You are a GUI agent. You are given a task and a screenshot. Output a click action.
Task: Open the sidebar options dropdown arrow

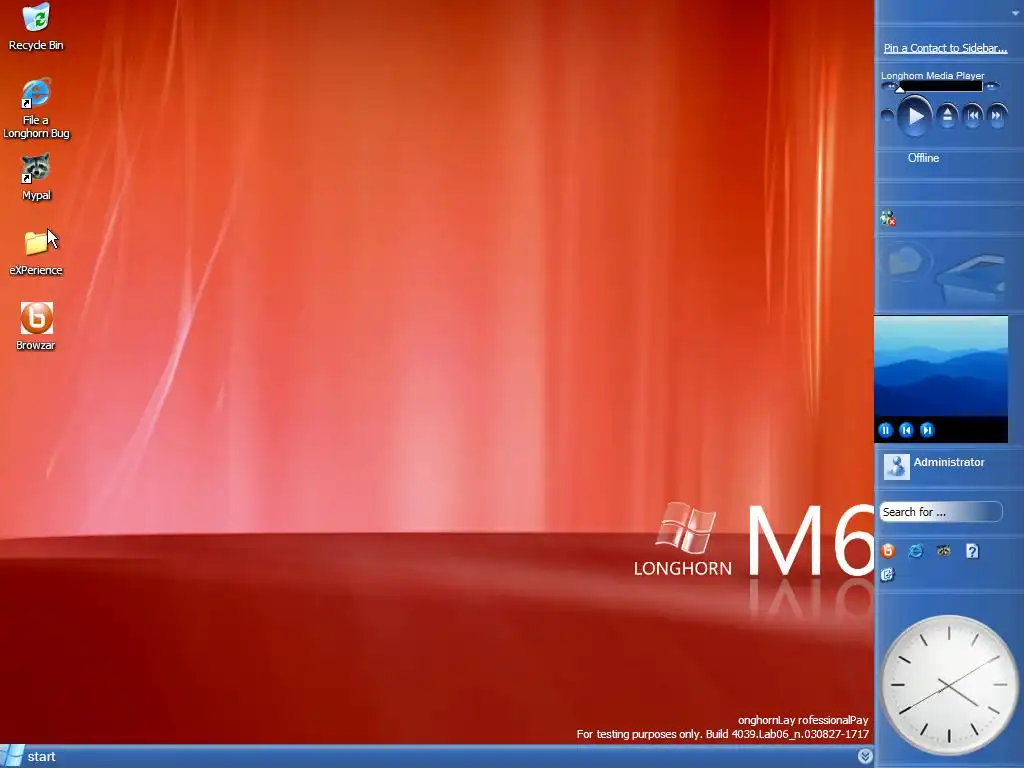[1016, 13]
